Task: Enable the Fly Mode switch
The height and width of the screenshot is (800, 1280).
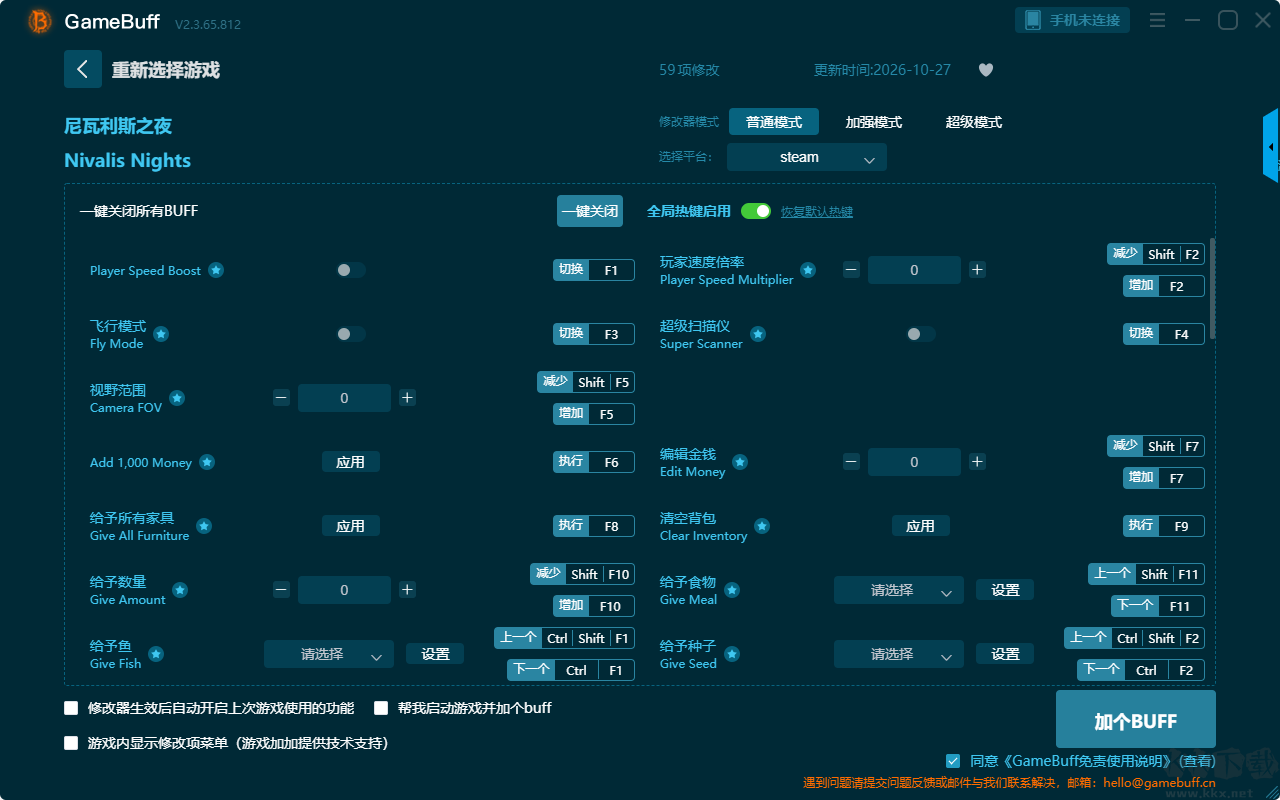Action: pos(351,334)
